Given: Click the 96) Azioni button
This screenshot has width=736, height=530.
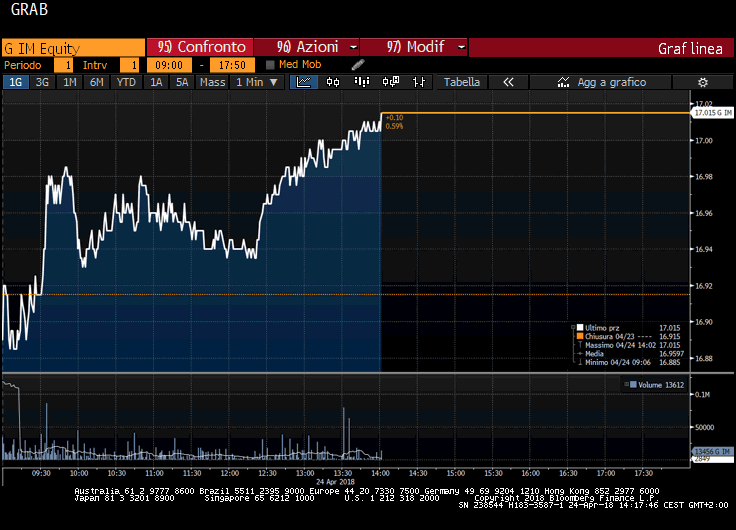Looking at the screenshot, I should (307, 47).
